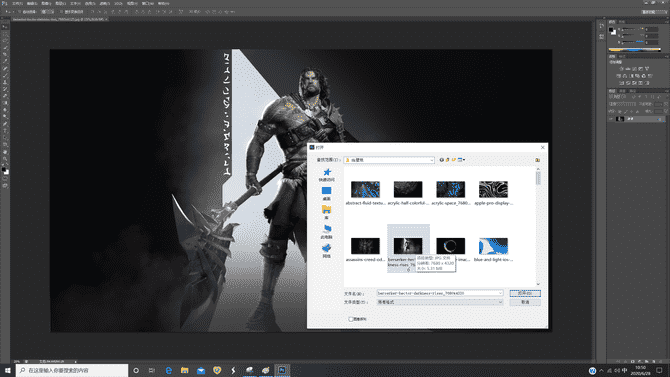Select the Path Selection tool
670x377 pixels.
tap(5, 138)
